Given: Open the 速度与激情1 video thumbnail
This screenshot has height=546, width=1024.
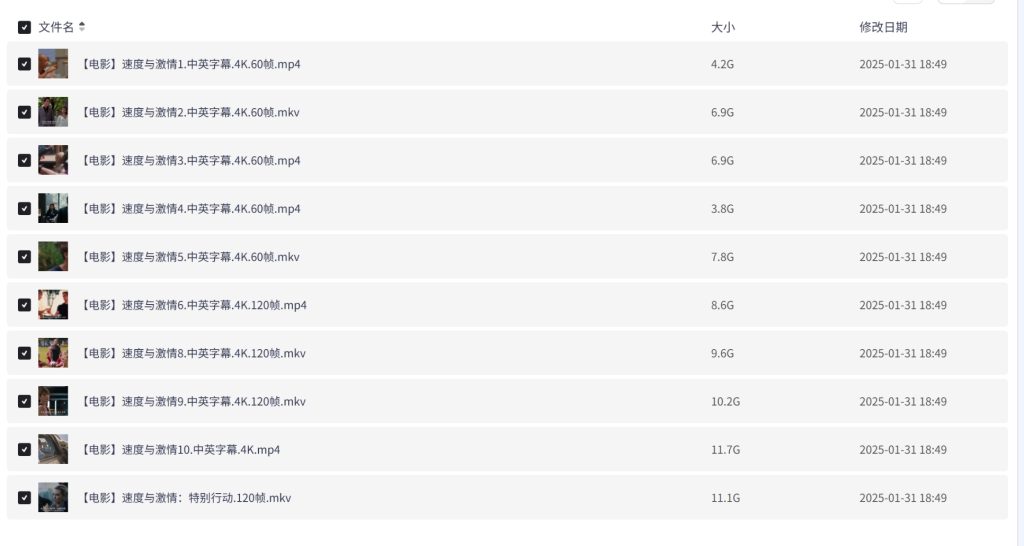Looking at the screenshot, I should (53, 64).
